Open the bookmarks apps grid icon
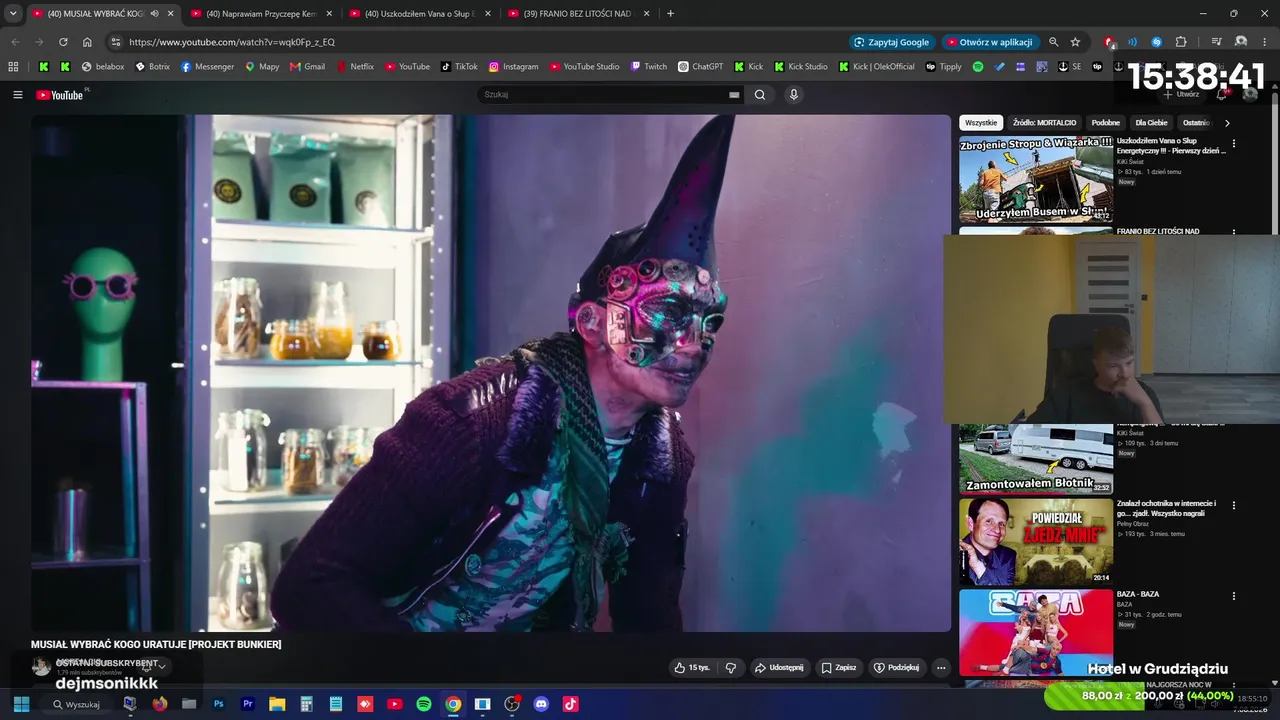This screenshot has height=720, width=1280. point(13,67)
